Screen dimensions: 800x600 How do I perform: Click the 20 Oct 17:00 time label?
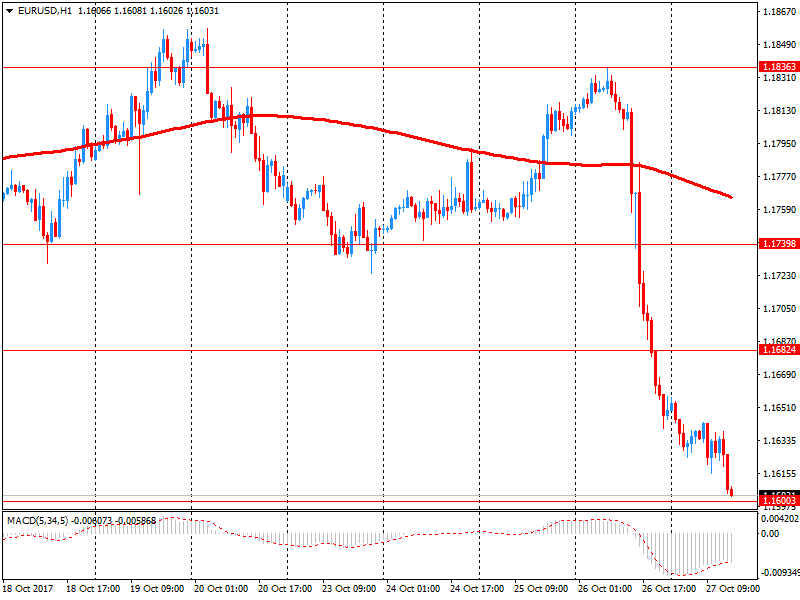click(x=285, y=589)
